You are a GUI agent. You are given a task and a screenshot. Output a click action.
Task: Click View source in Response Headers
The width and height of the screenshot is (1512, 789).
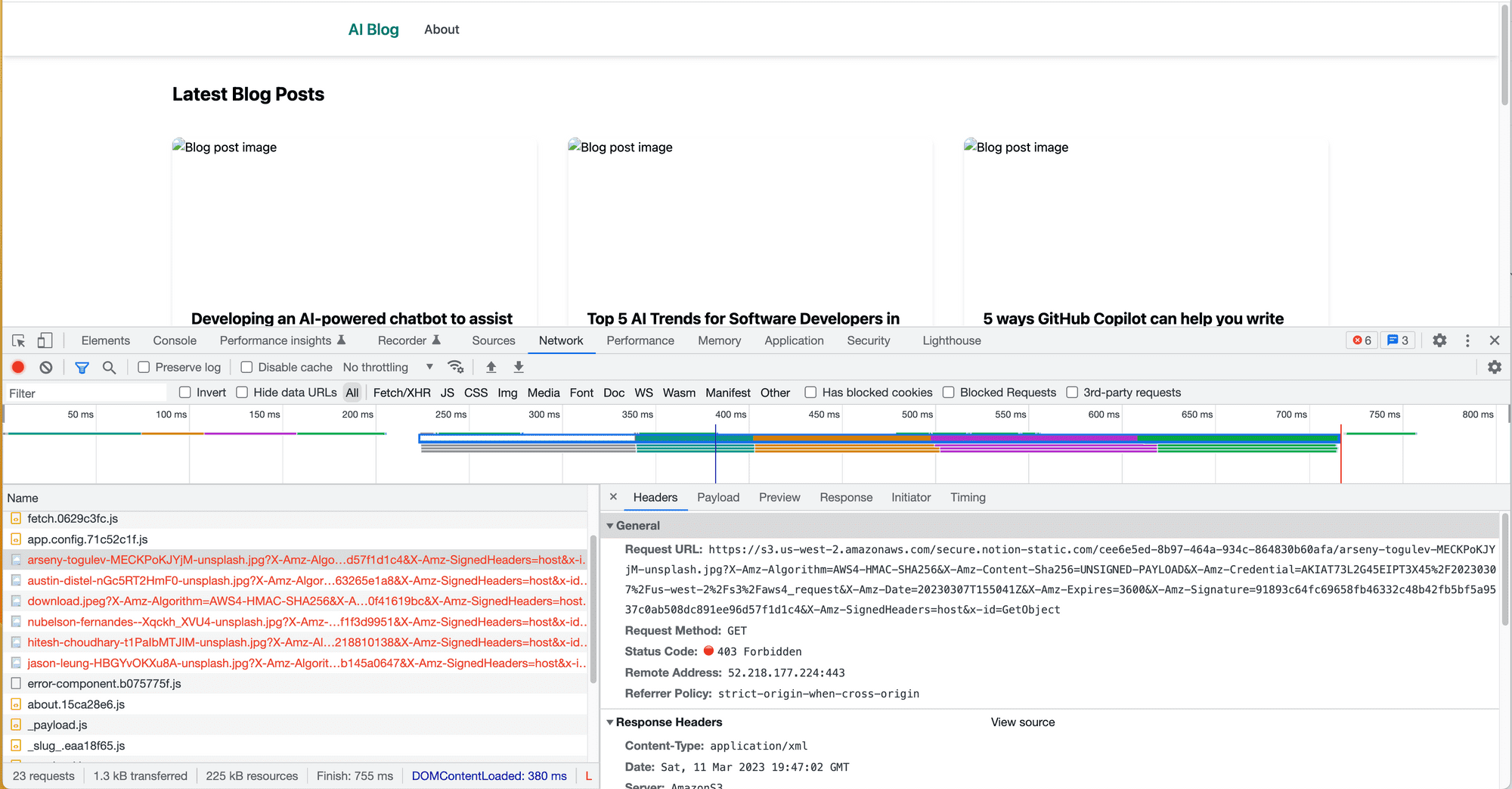[1022, 722]
